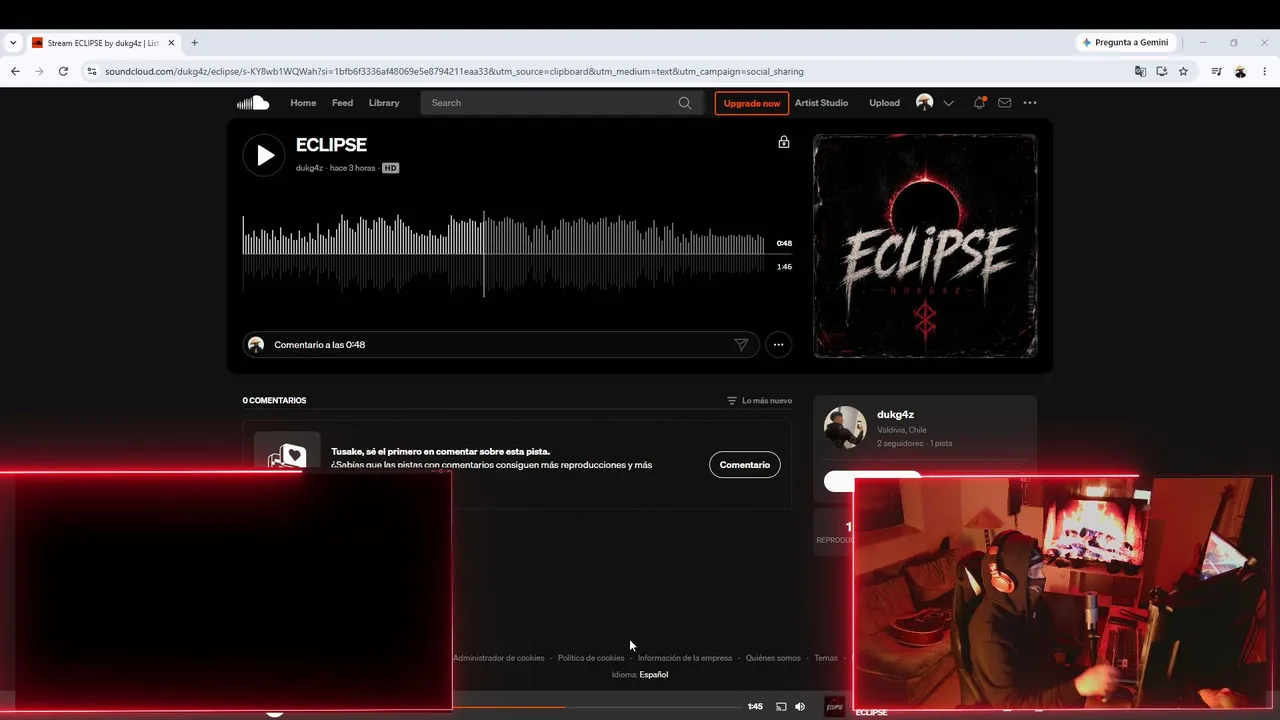Play the ECLIPSE track

pyautogui.click(x=264, y=155)
